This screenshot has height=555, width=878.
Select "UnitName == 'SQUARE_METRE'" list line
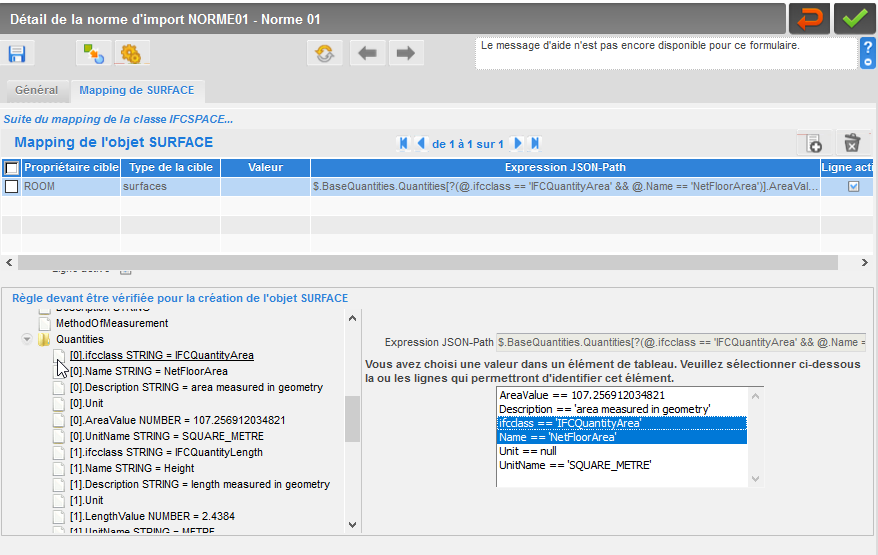coord(622,465)
